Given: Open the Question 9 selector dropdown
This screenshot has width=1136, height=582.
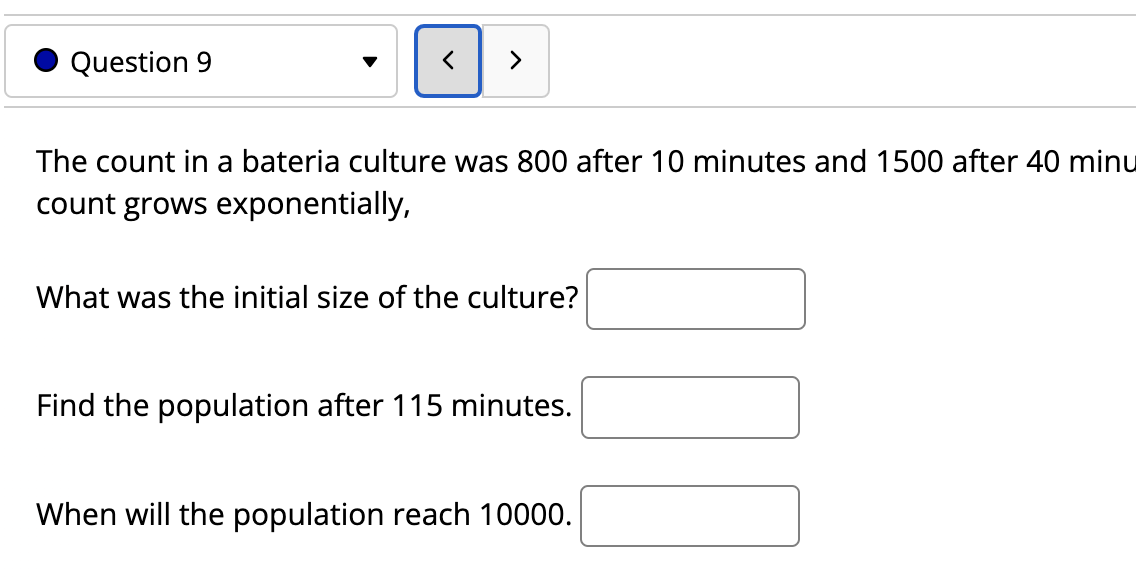Looking at the screenshot, I should pyautogui.click(x=200, y=62).
